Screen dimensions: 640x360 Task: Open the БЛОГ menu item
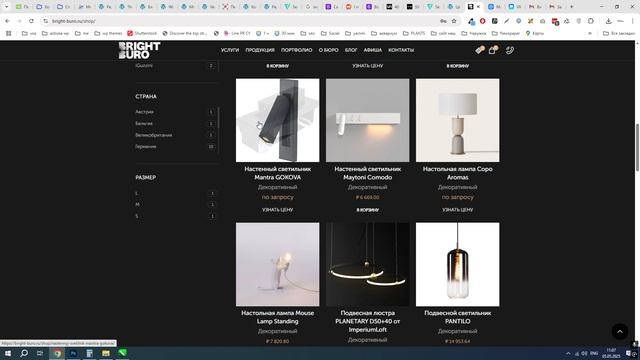351,50
